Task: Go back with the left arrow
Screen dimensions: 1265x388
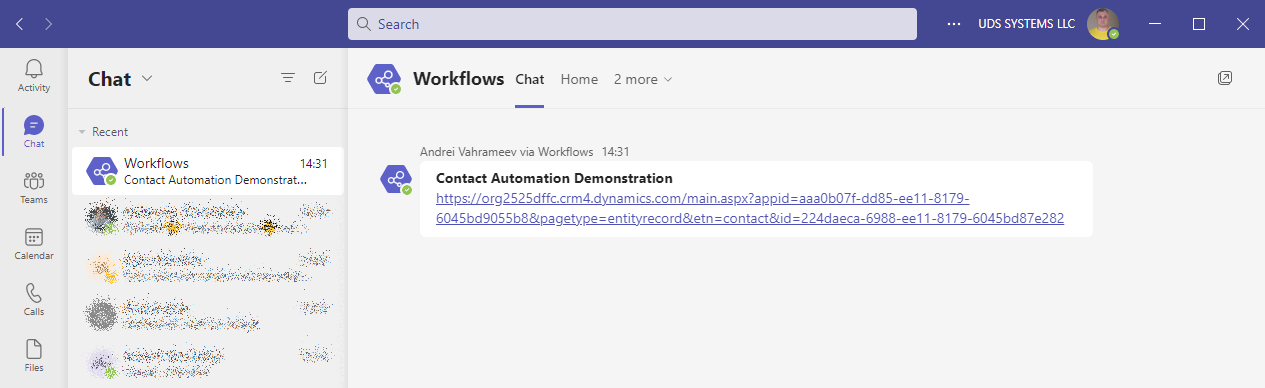Action: [20, 23]
